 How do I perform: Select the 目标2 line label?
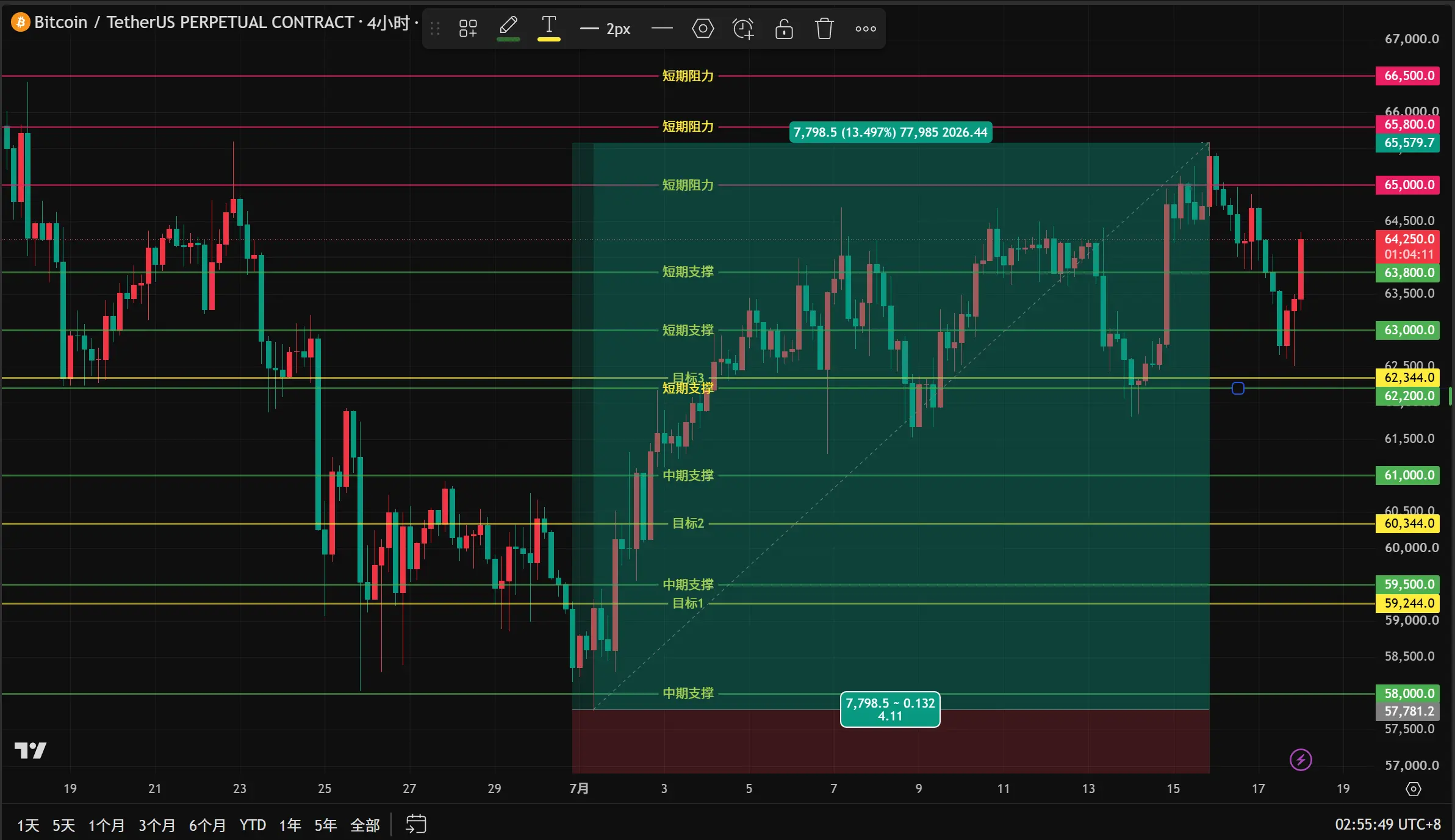point(688,523)
